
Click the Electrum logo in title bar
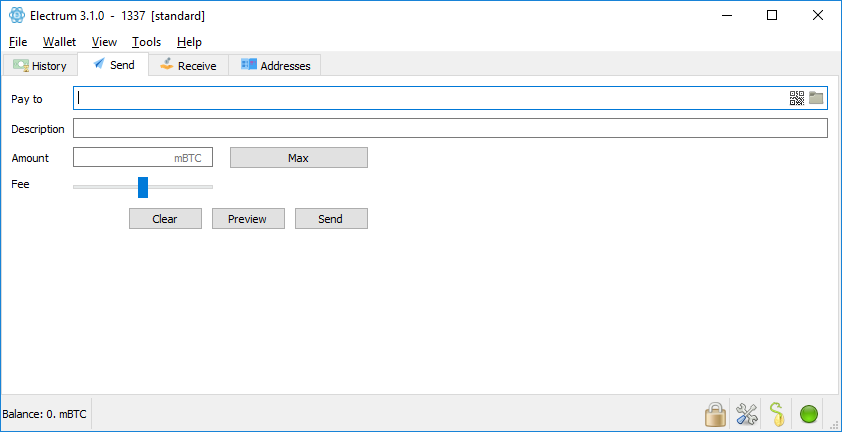pos(17,16)
